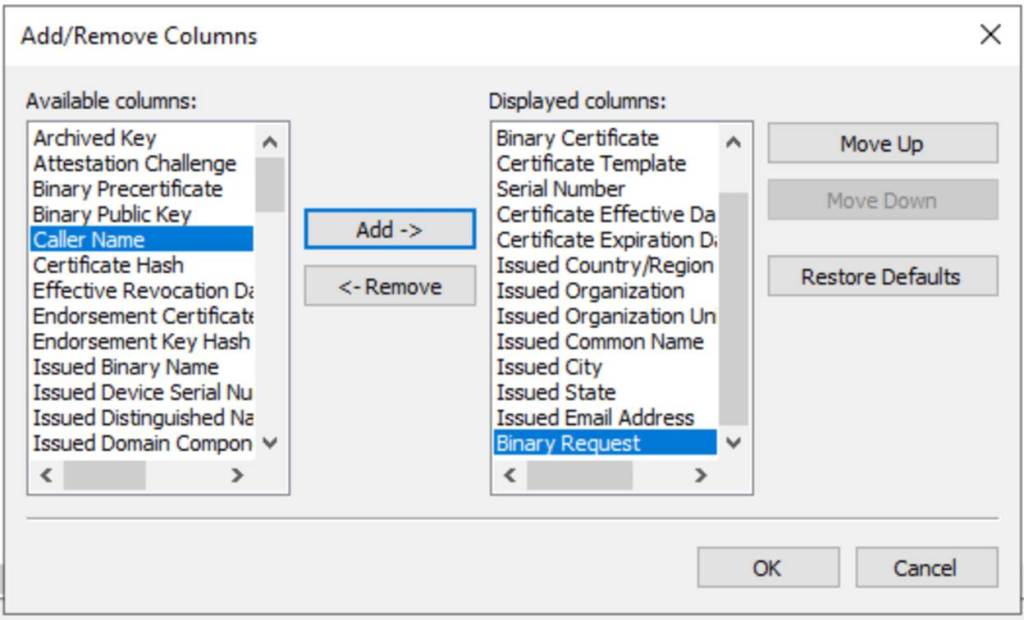This screenshot has height=620, width=1024.
Task: Cancel the Add/Remove Columns dialog
Action: (925, 568)
